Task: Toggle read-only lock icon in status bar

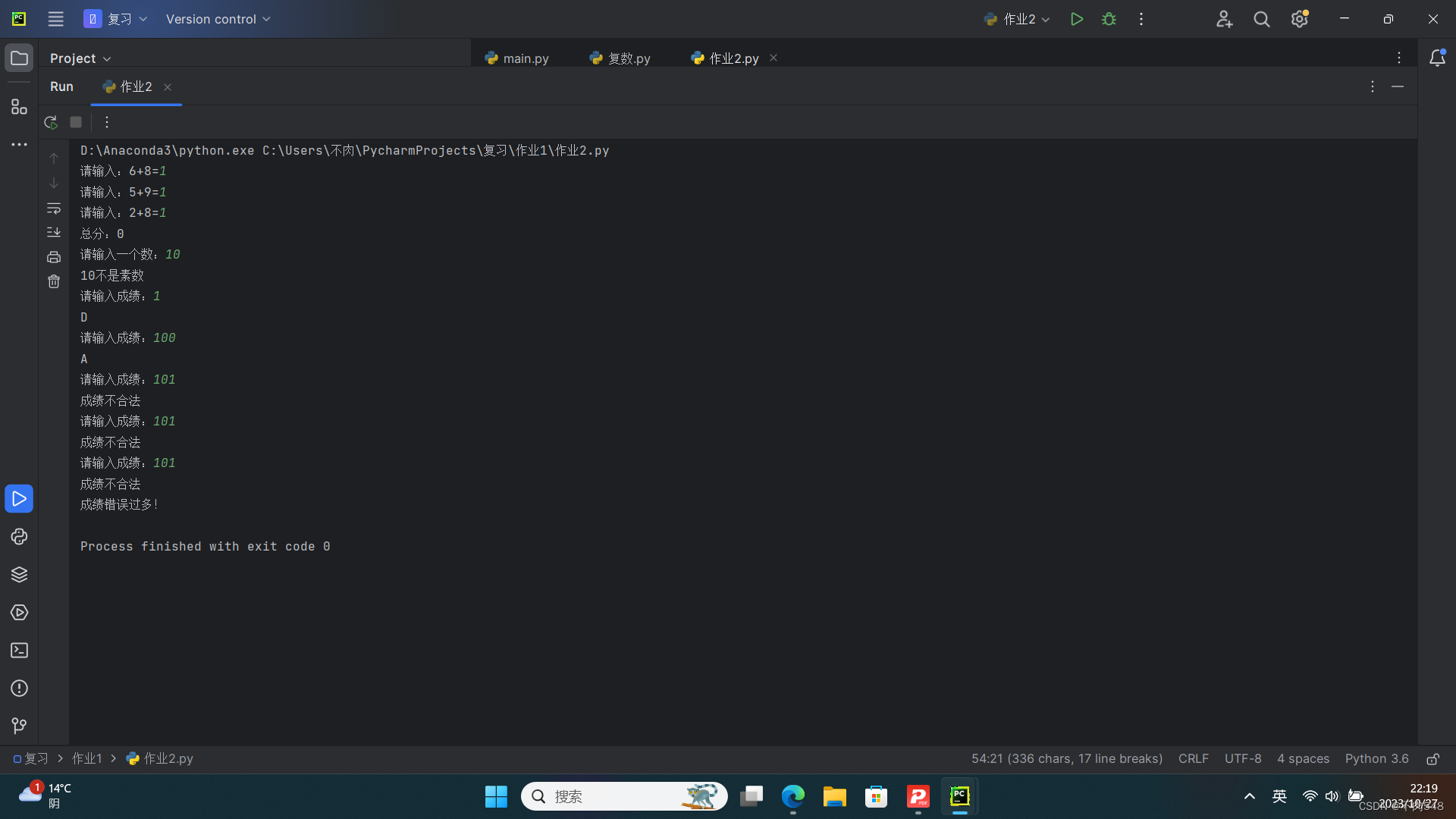Action: coord(1432,759)
